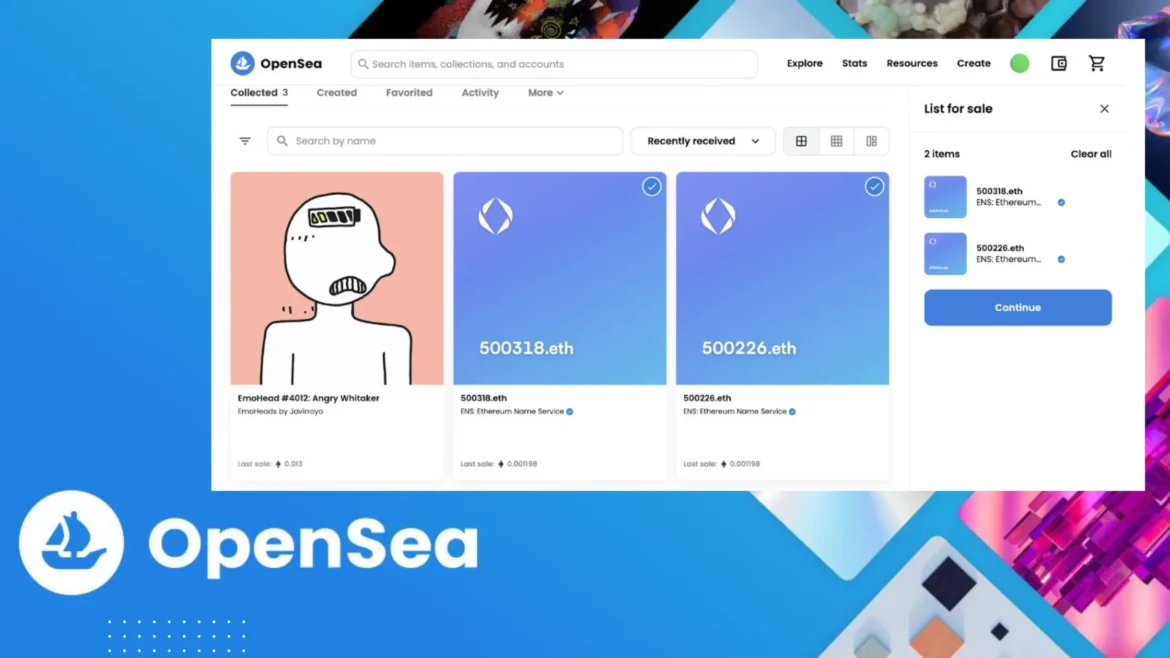Open the green profile avatar
Image resolution: width=1170 pixels, height=658 pixels.
click(x=1019, y=63)
